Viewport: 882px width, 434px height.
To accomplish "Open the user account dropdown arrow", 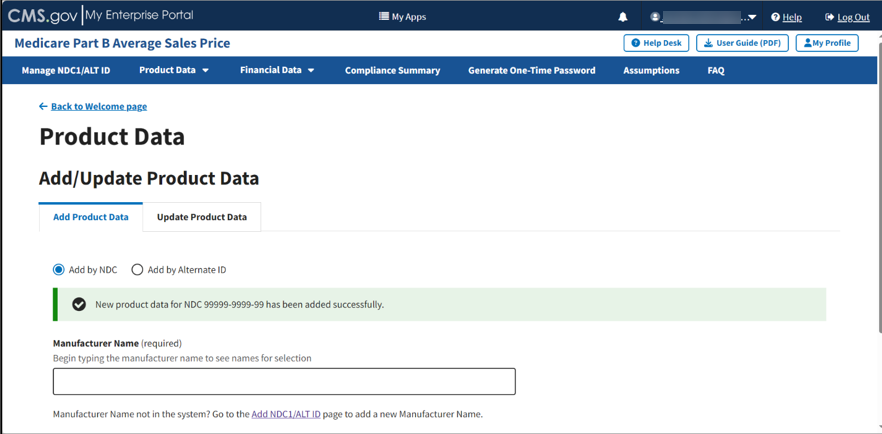I will click(752, 17).
